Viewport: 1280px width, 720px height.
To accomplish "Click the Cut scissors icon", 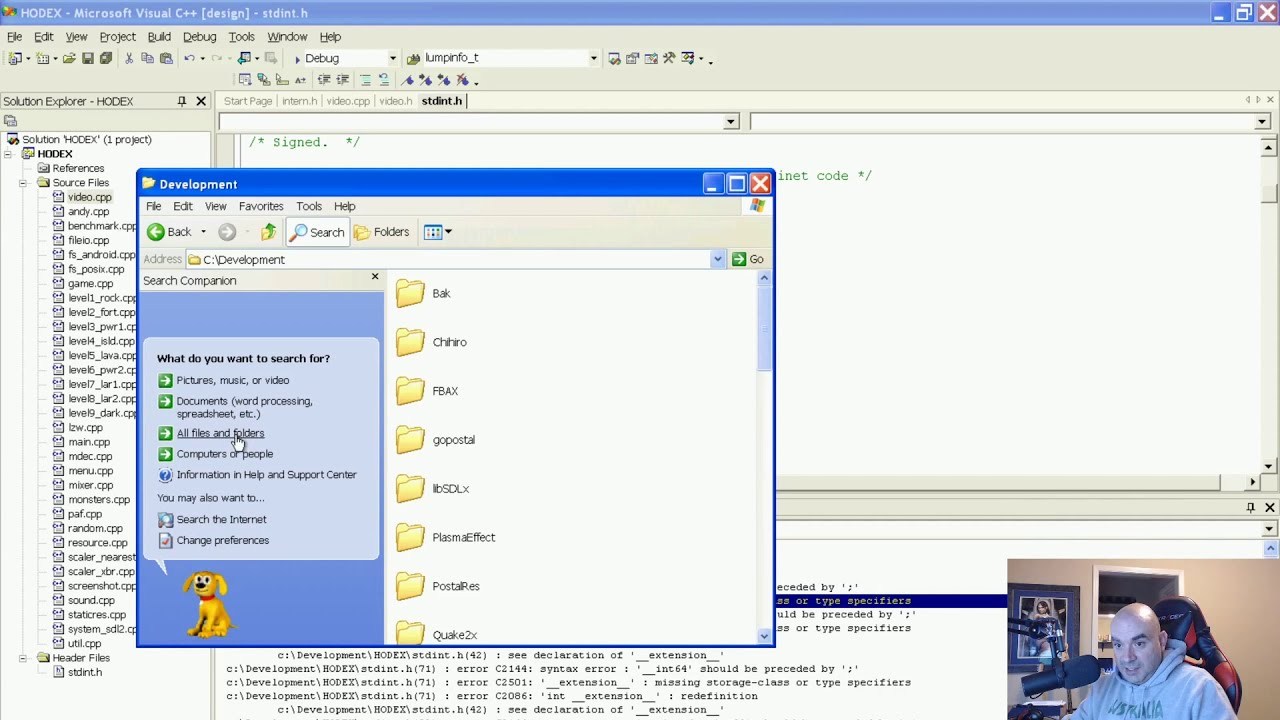I will [x=128, y=58].
